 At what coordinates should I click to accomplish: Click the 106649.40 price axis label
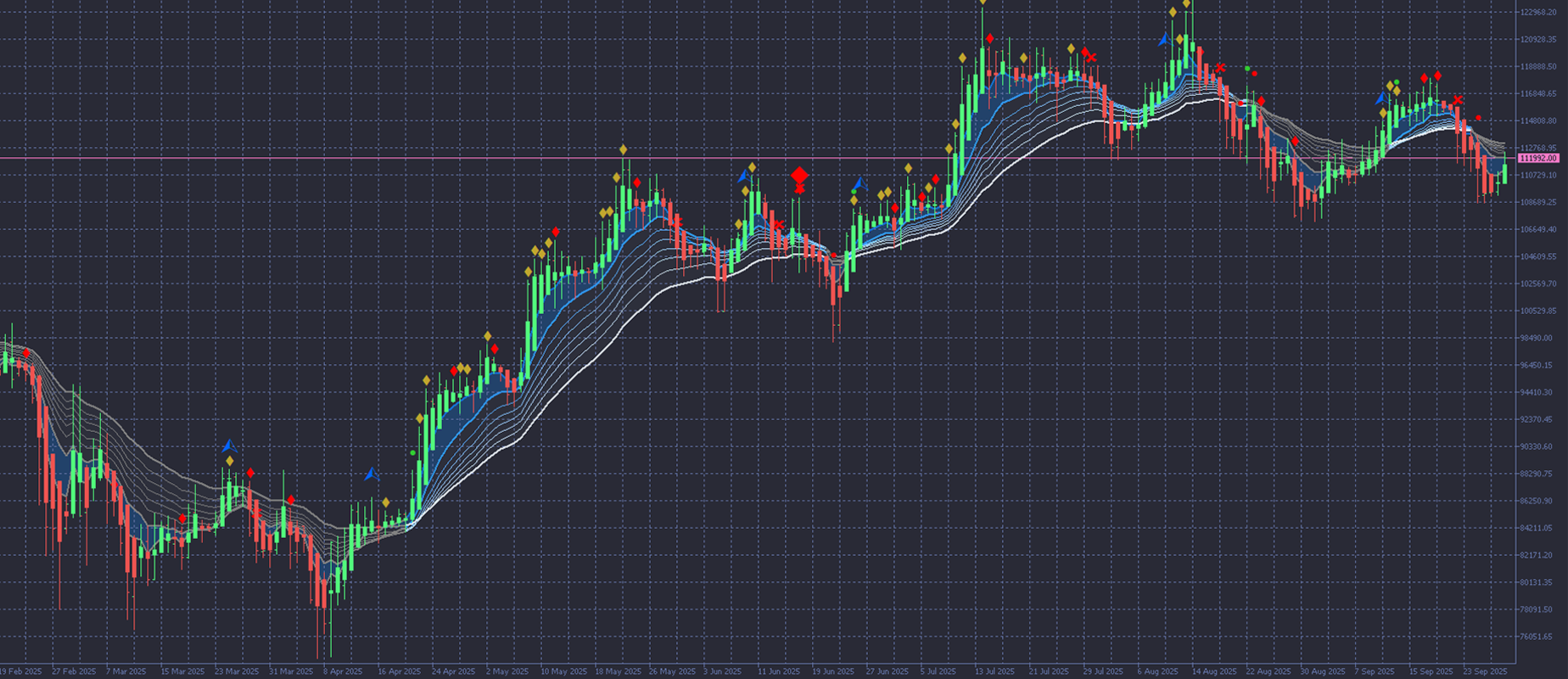coord(1538,229)
